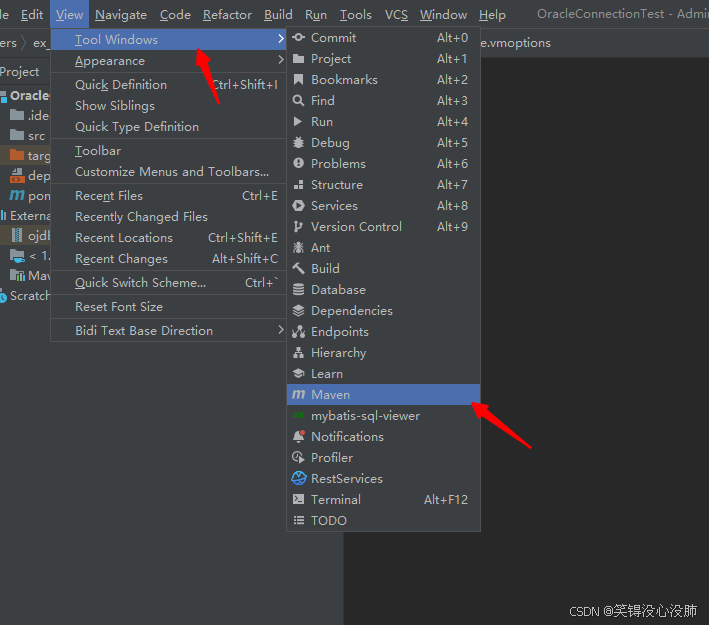The image size is (709, 625).
Task: Open the Refactor menu
Action: tap(227, 15)
